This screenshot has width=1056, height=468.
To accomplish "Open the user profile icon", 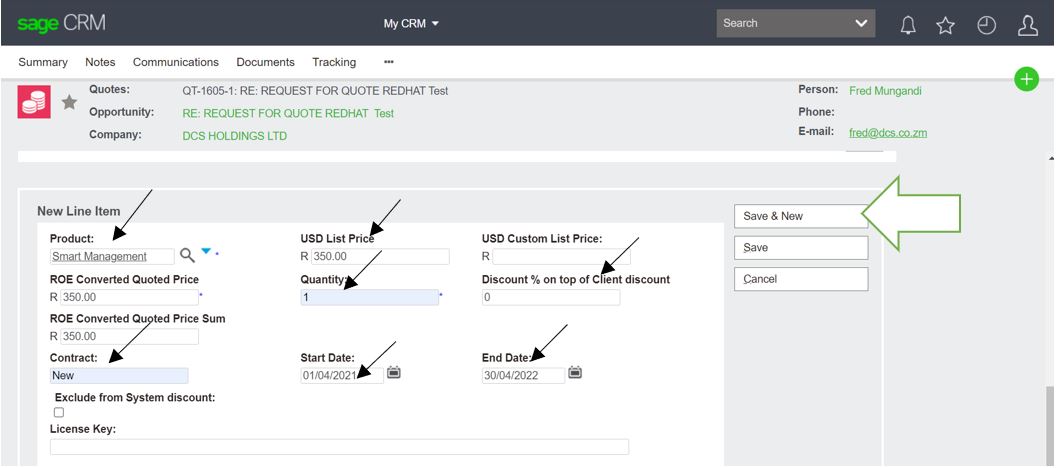I will (x=1027, y=24).
